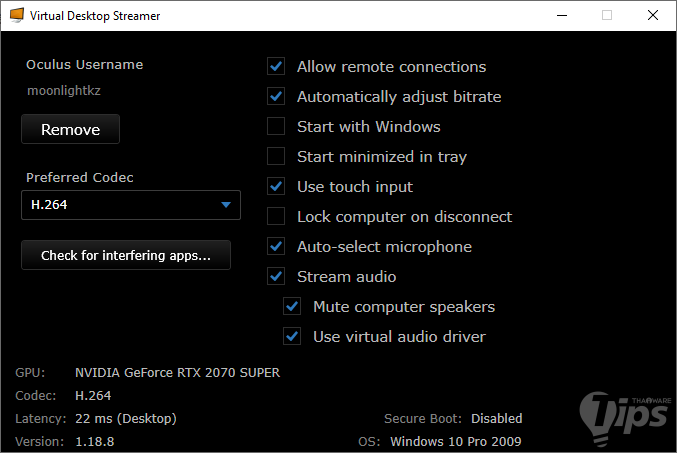Minimize the Virtual Desktop Streamer window
The image size is (677, 453).
[562, 16]
